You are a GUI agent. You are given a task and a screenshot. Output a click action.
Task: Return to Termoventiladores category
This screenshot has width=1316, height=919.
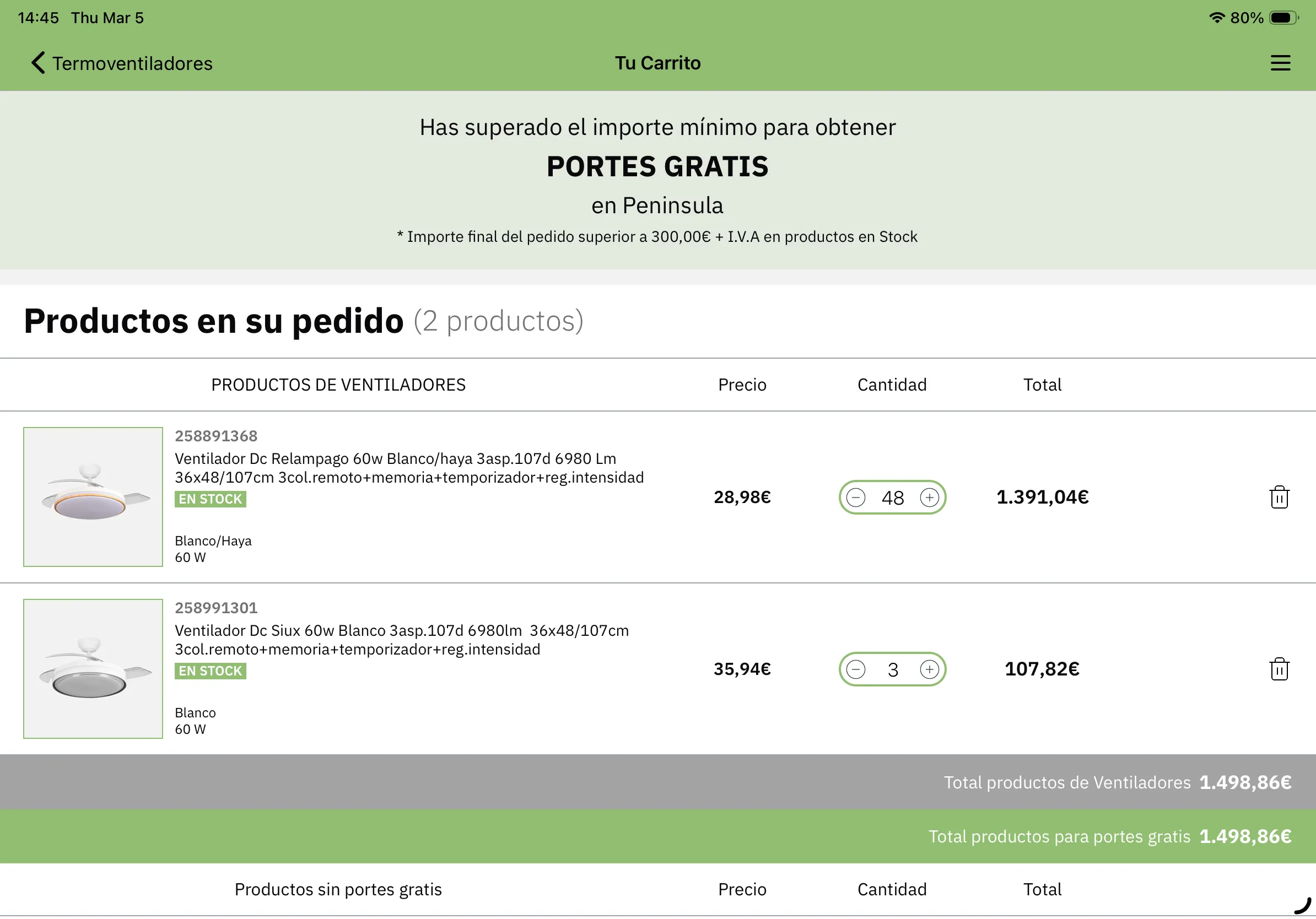pyautogui.click(x=132, y=63)
